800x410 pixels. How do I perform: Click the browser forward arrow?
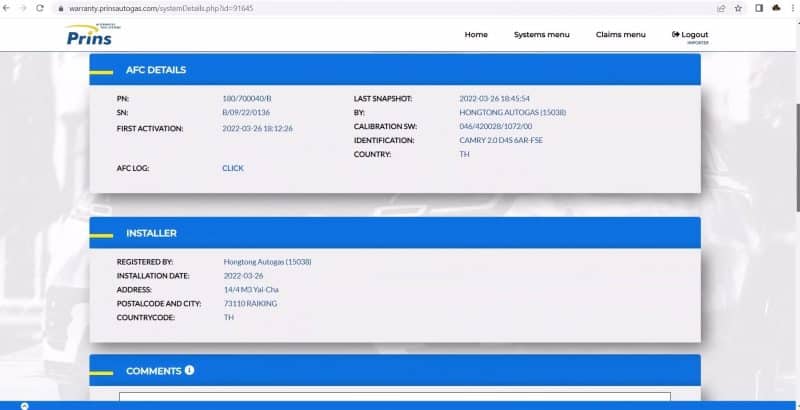point(23,8)
